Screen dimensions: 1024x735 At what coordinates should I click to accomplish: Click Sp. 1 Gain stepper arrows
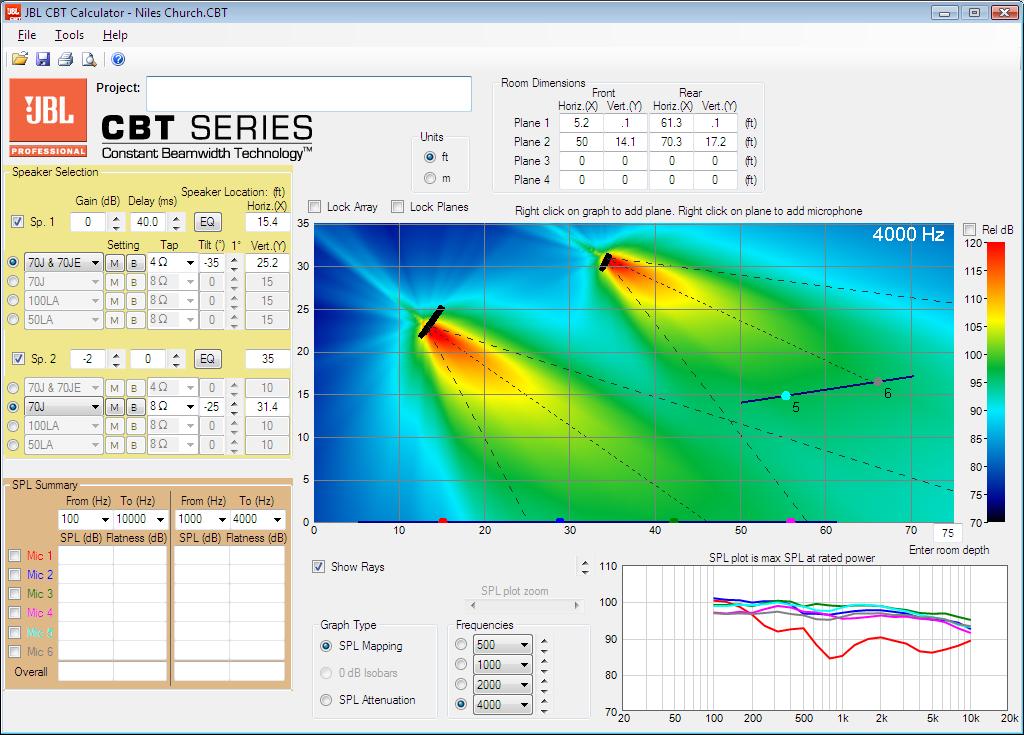point(116,222)
